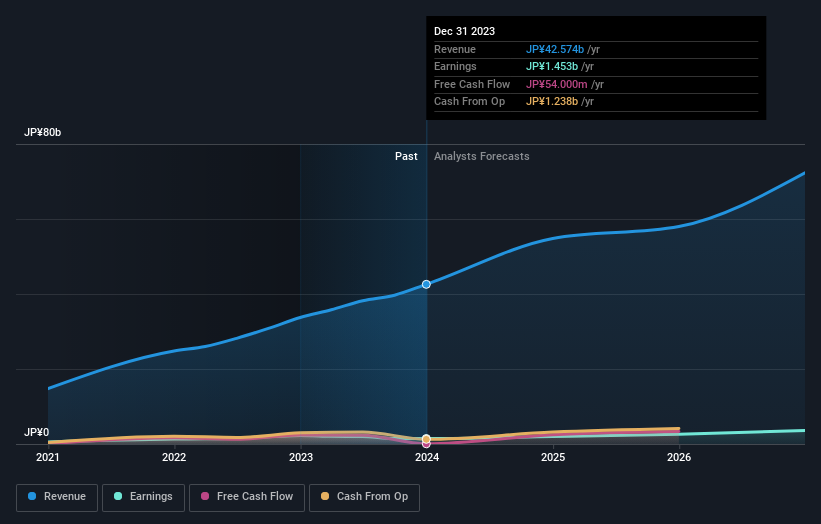
Task: Toggle the Cash From Op legend button
Action: pyautogui.click(x=364, y=497)
